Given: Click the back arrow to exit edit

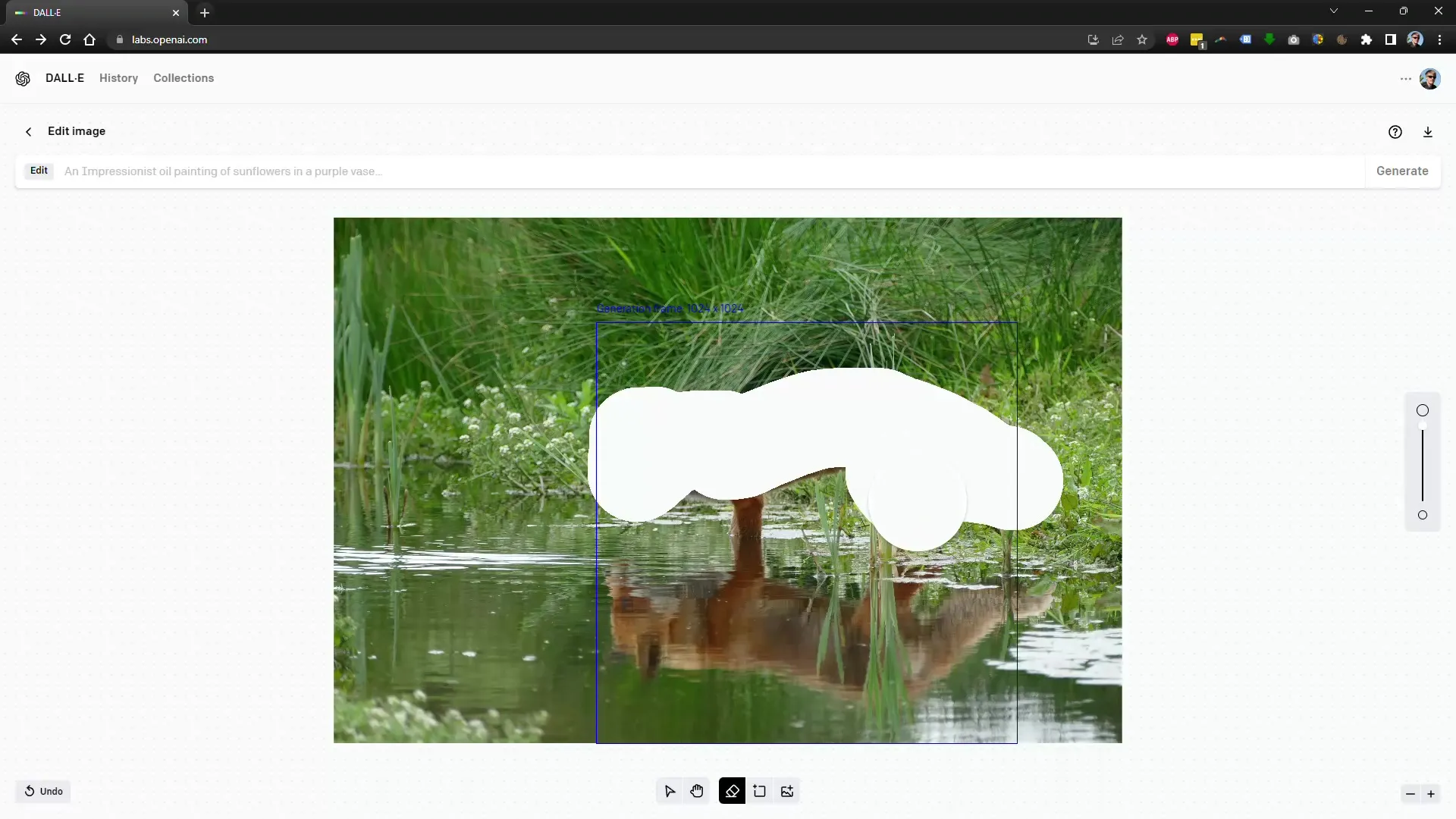Looking at the screenshot, I should click(x=28, y=131).
